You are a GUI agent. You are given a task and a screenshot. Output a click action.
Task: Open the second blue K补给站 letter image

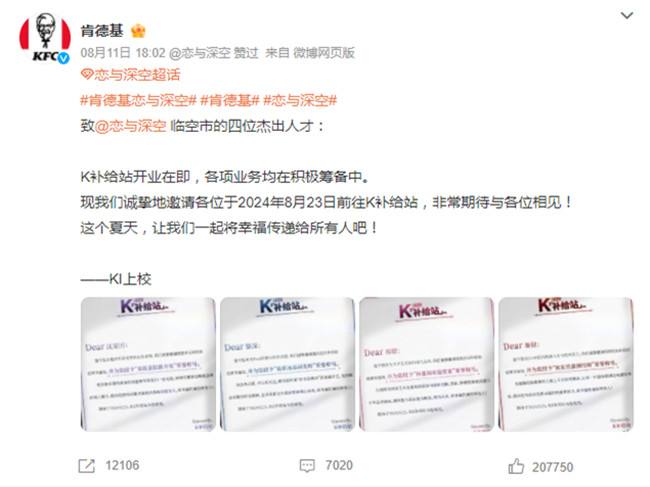287,364
